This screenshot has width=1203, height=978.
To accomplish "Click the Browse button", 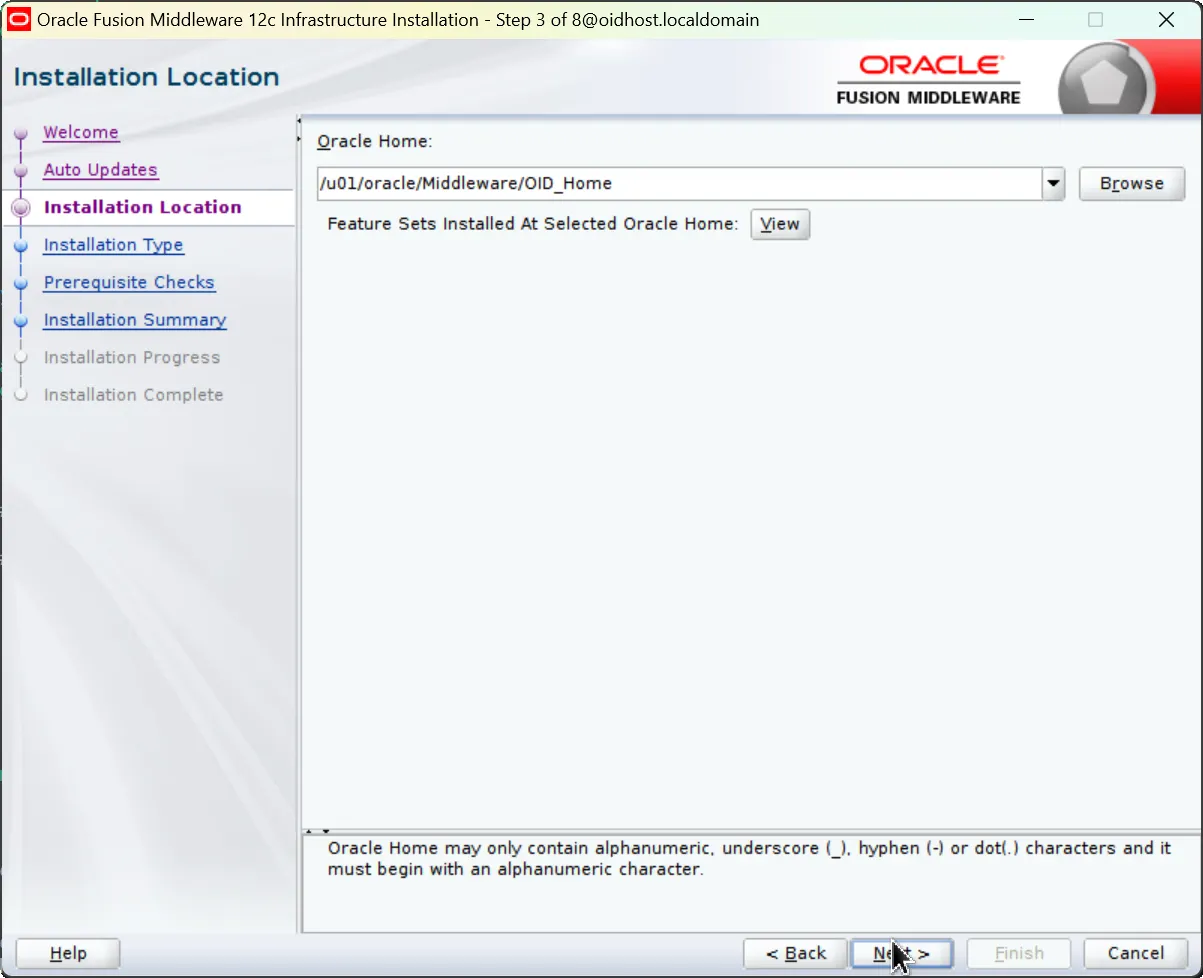I will [1132, 184].
